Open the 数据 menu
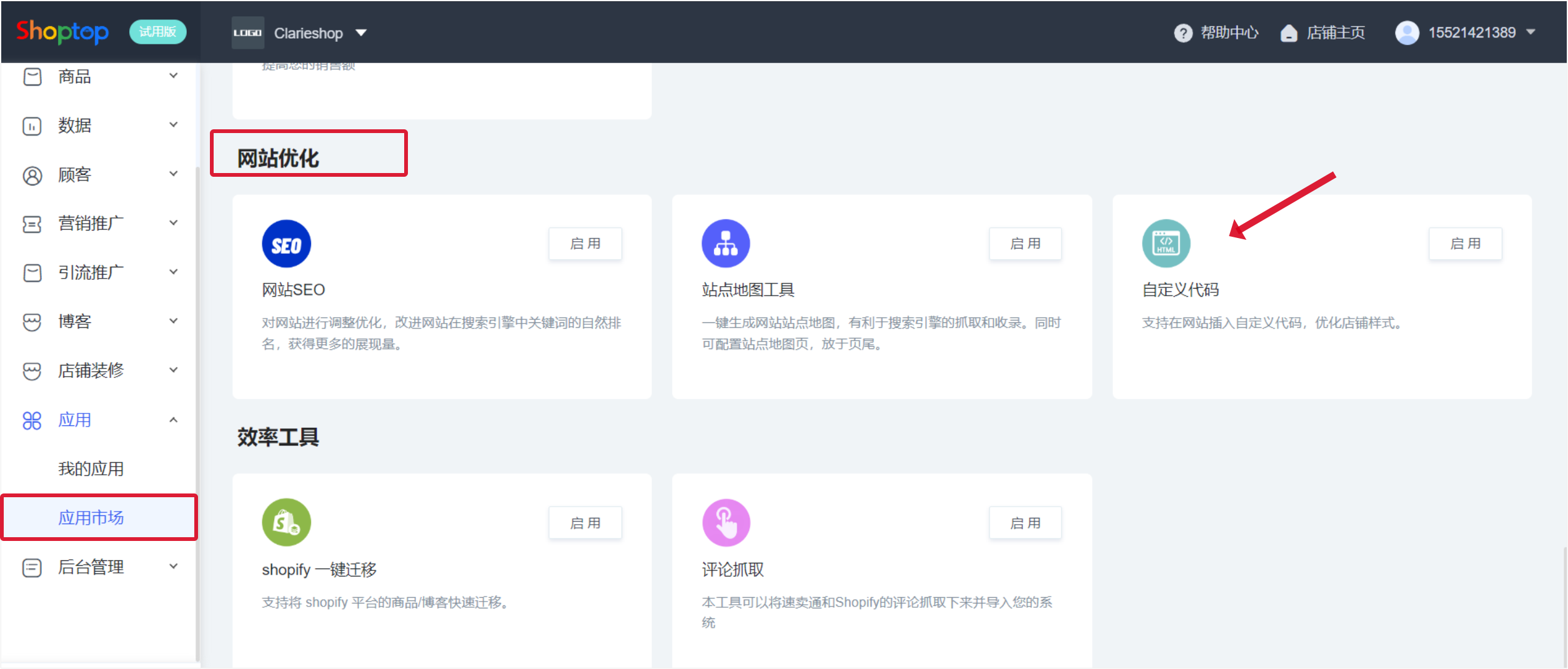 coord(74,125)
